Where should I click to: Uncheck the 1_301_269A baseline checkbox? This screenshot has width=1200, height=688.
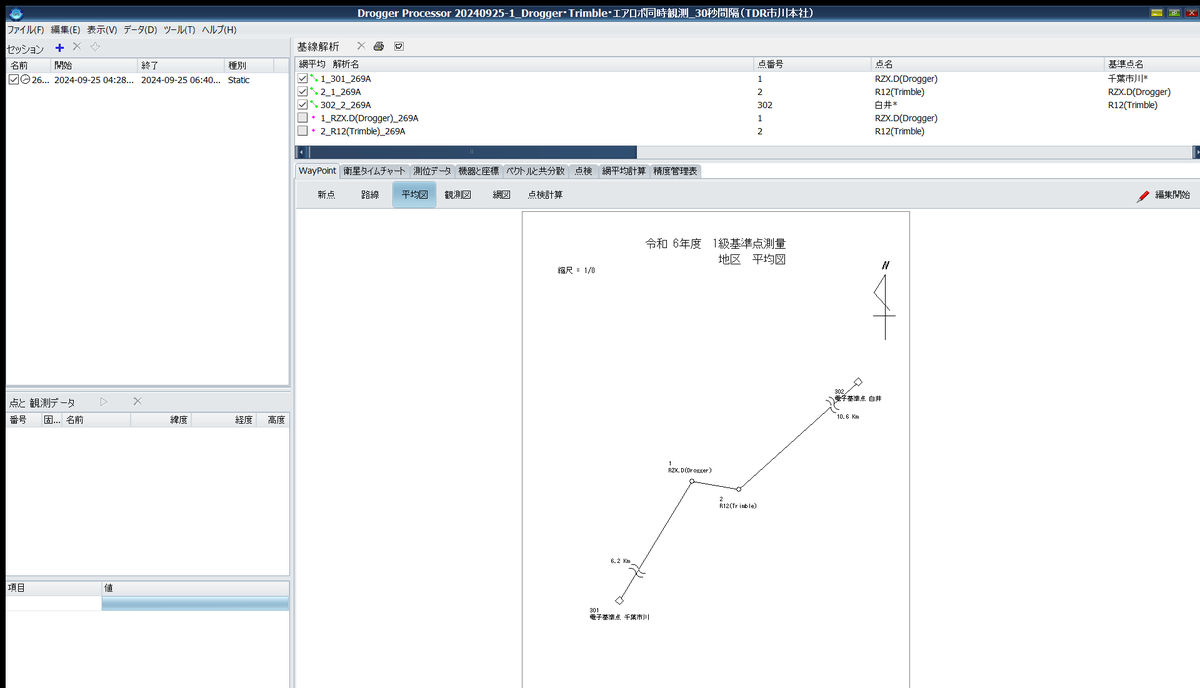point(303,78)
